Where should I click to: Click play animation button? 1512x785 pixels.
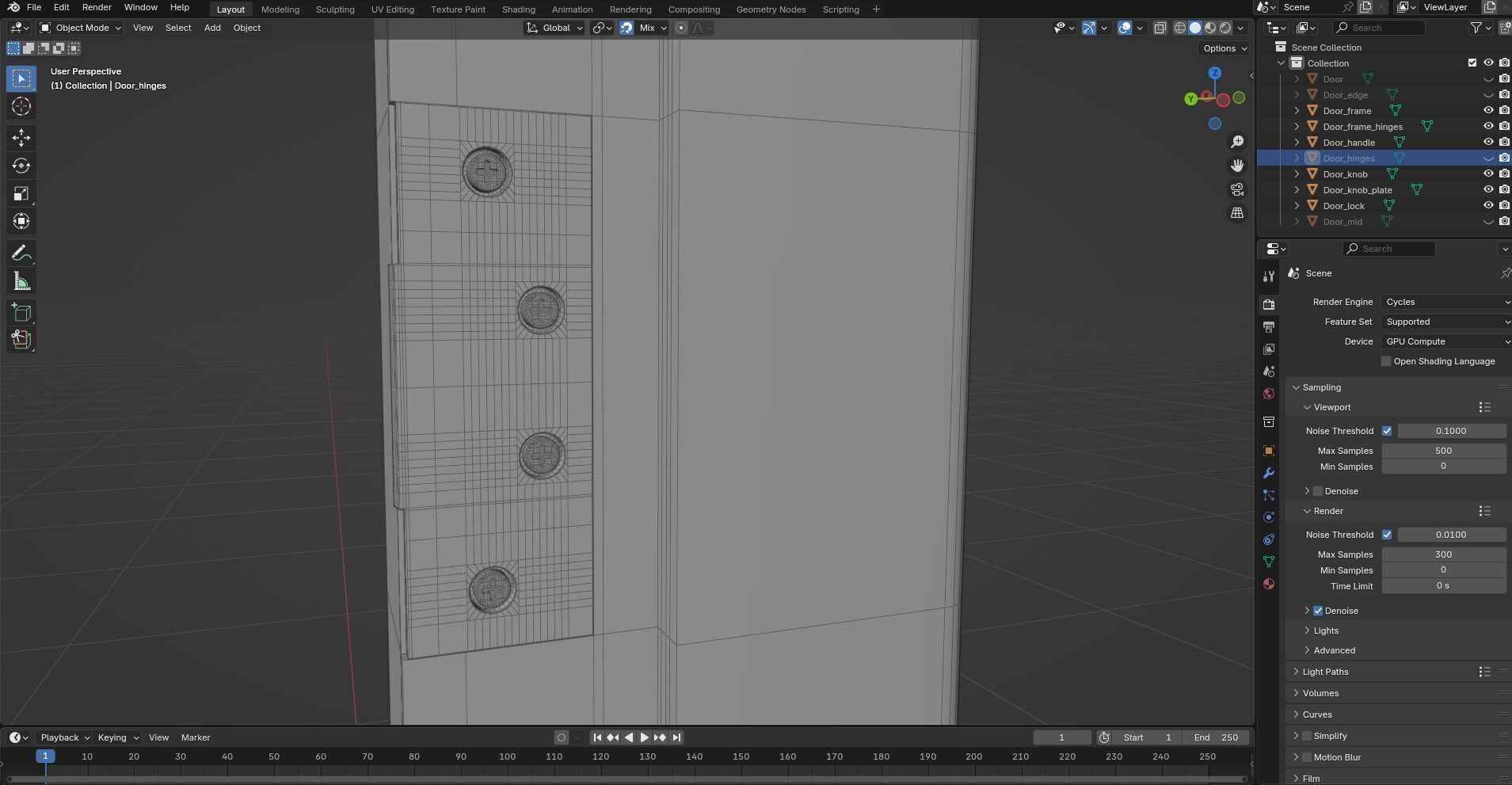[645, 737]
